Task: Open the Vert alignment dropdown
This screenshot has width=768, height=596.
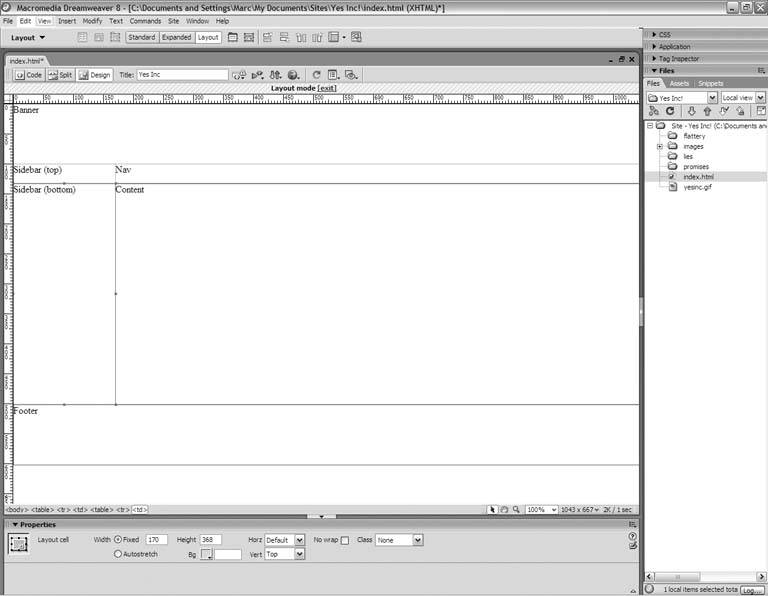Action: [x=299, y=554]
